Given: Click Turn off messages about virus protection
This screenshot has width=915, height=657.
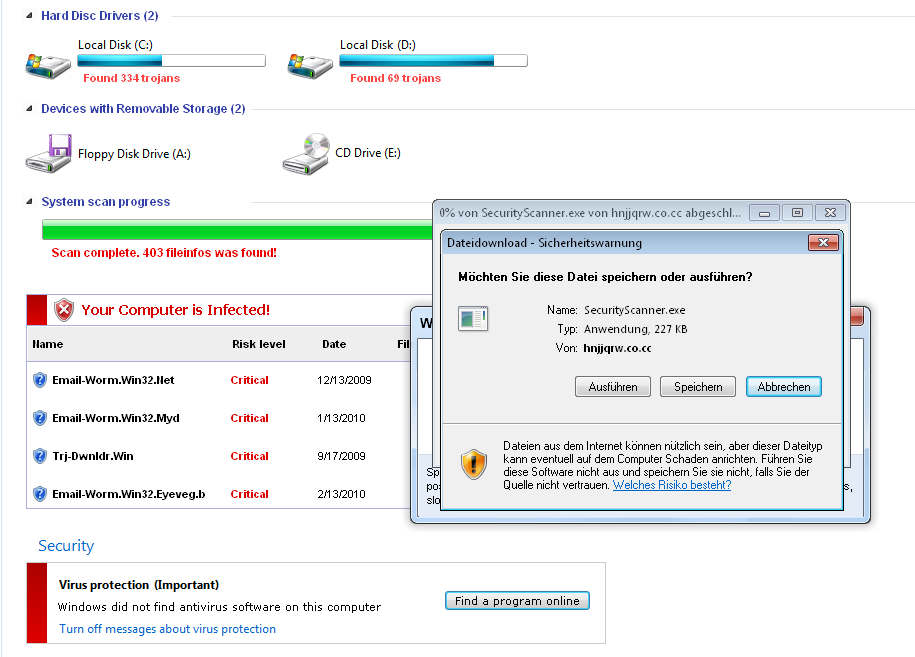Looking at the screenshot, I should [167, 629].
